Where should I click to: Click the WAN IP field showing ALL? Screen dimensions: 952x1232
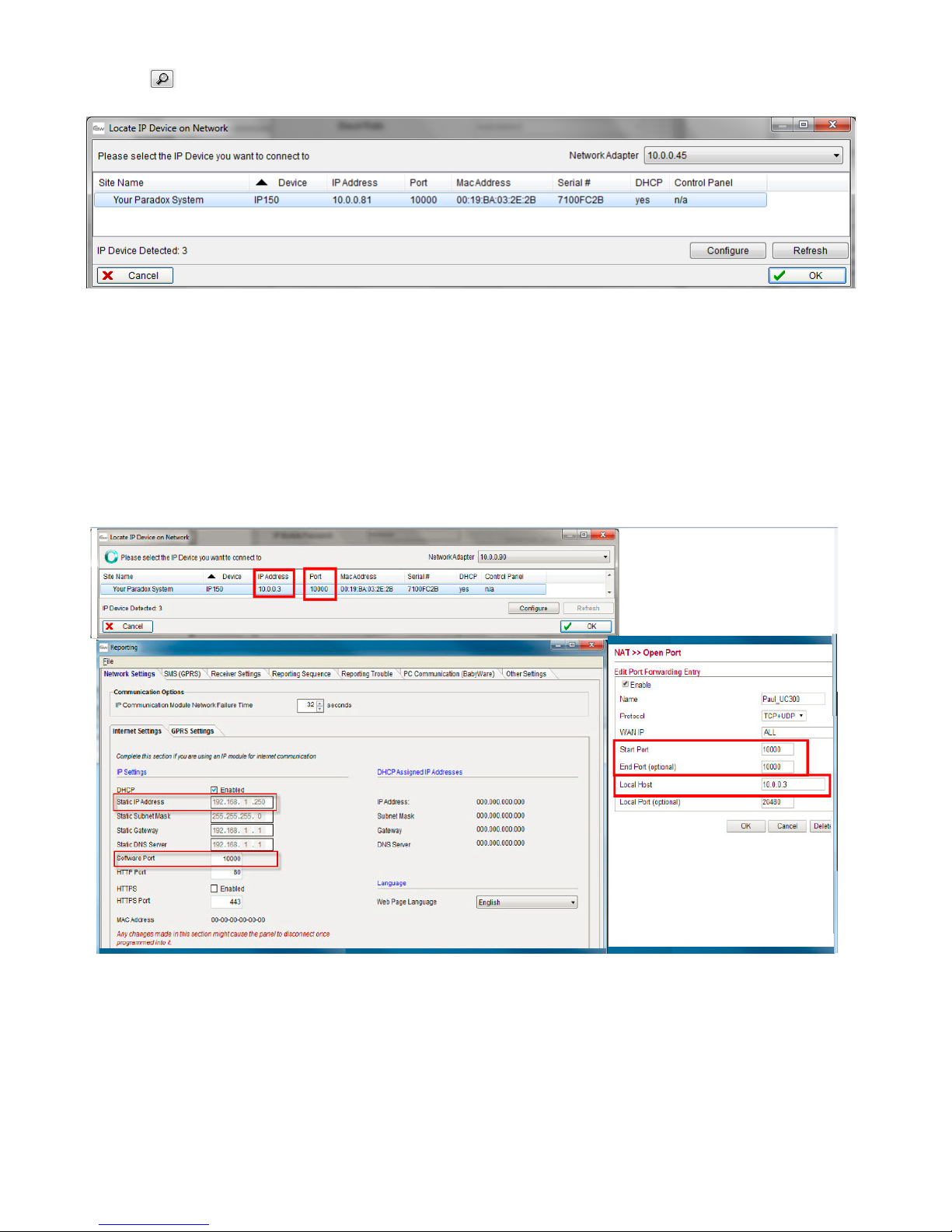point(796,732)
